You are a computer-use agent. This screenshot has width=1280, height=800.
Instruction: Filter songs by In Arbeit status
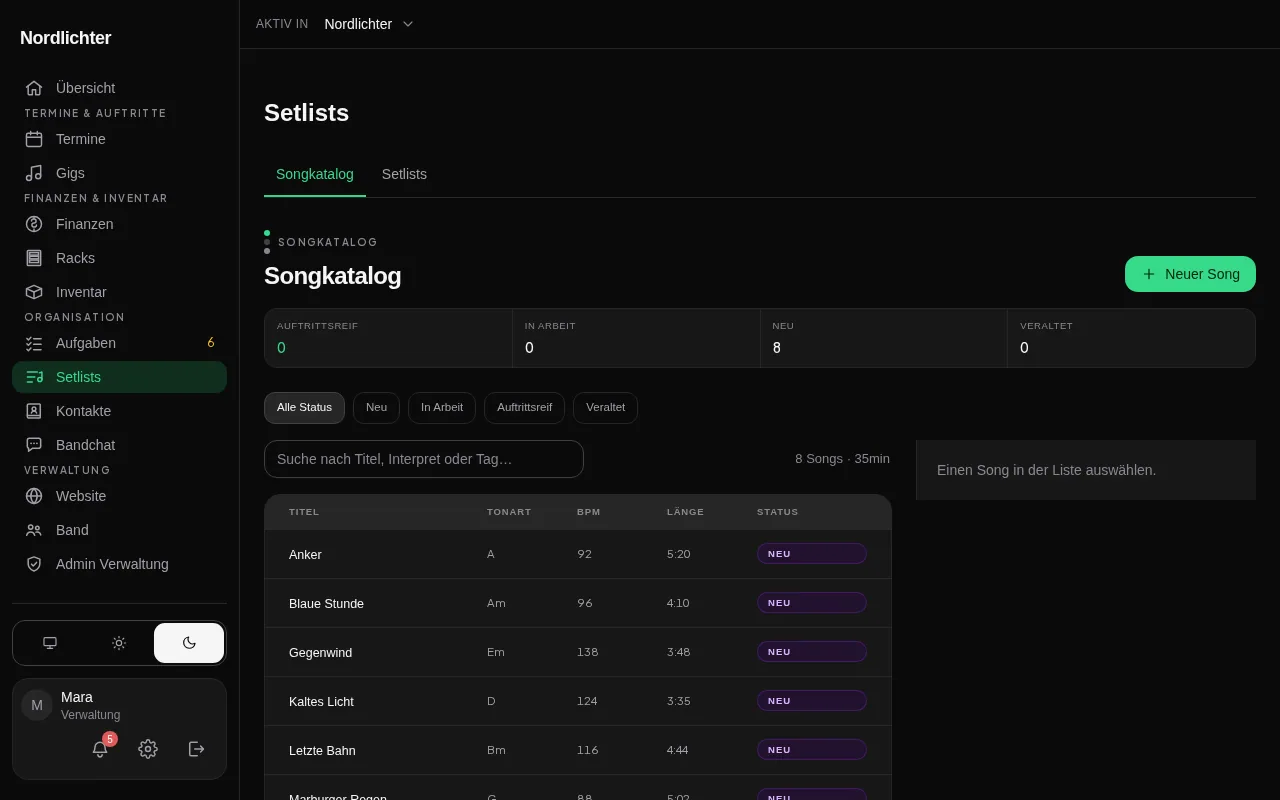pos(442,408)
